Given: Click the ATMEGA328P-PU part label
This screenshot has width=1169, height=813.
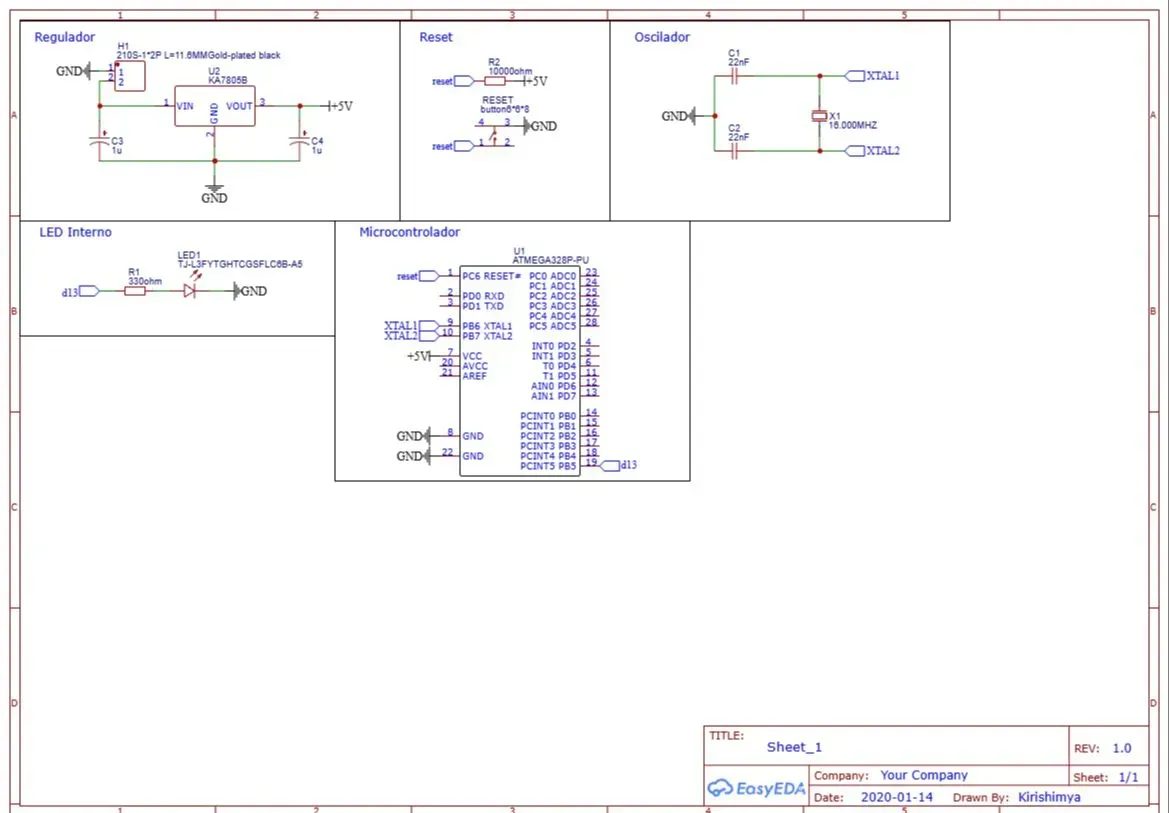Looking at the screenshot, I should [550, 260].
